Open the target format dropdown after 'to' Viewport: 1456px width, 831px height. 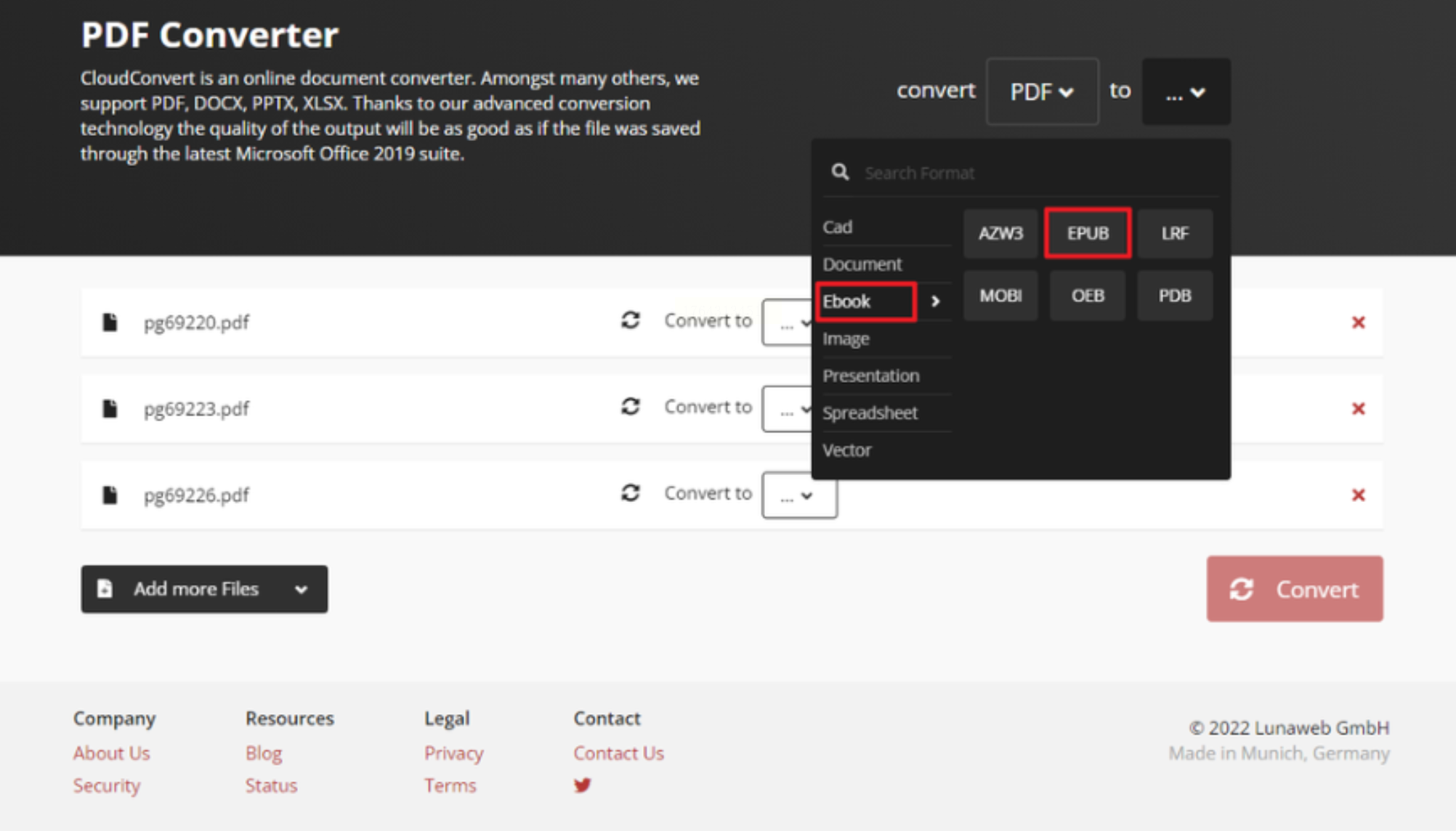(x=1185, y=92)
